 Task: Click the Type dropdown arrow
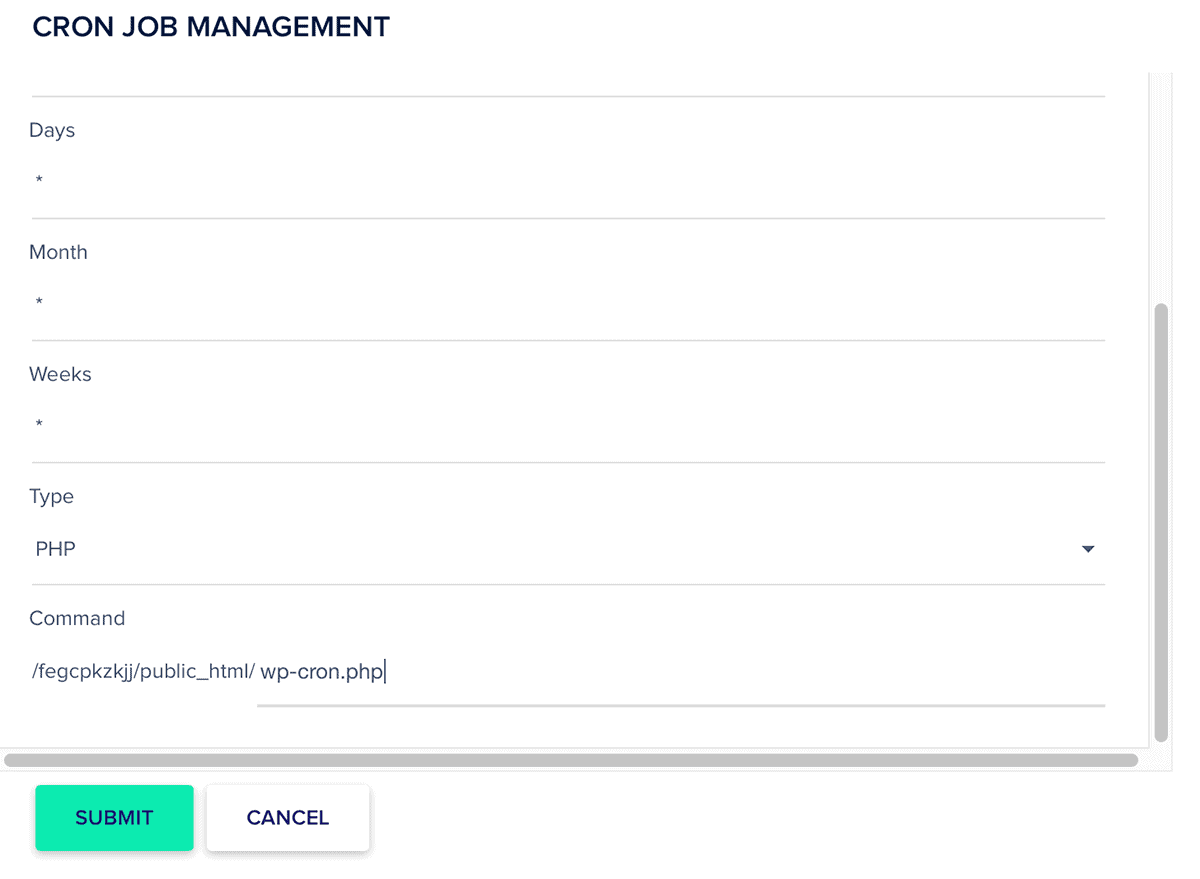point(1088,549)
